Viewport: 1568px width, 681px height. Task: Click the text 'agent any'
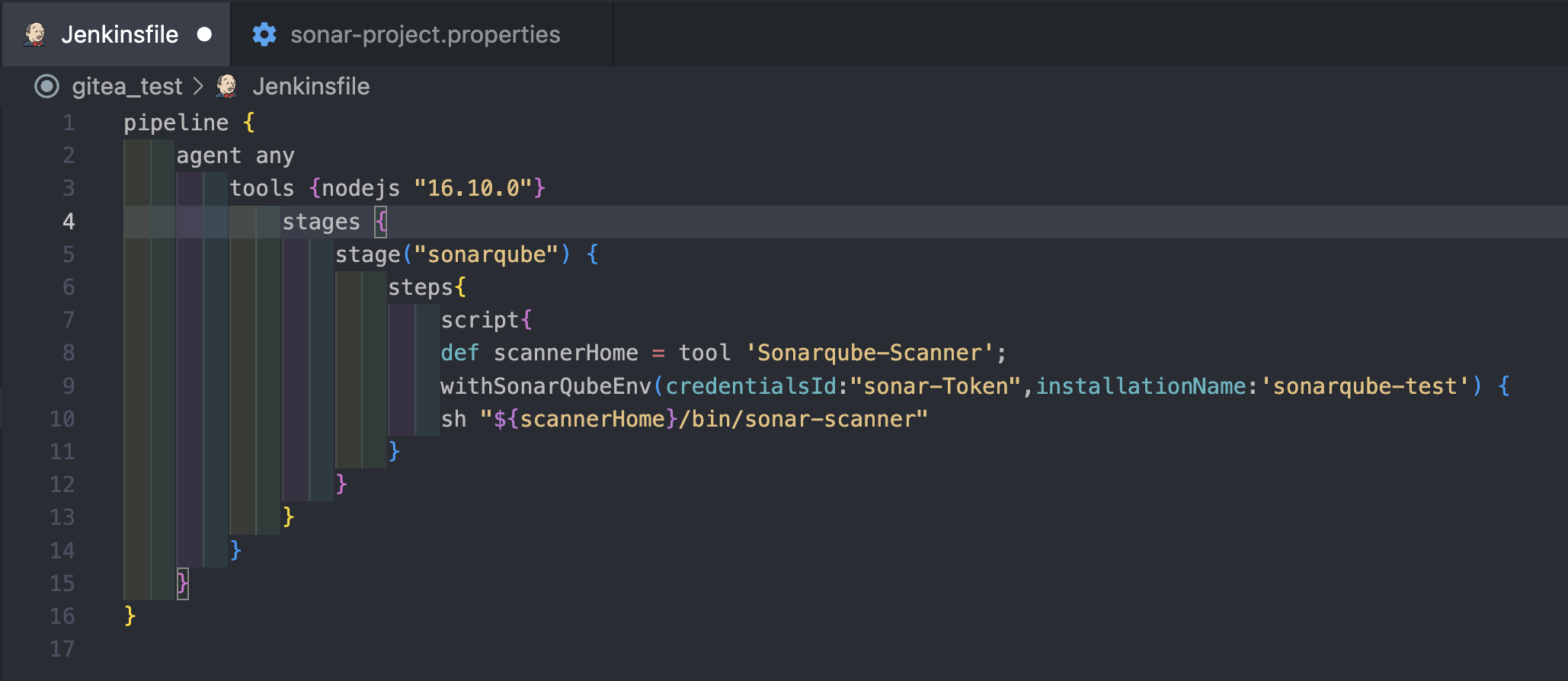(x=235, y=155)
